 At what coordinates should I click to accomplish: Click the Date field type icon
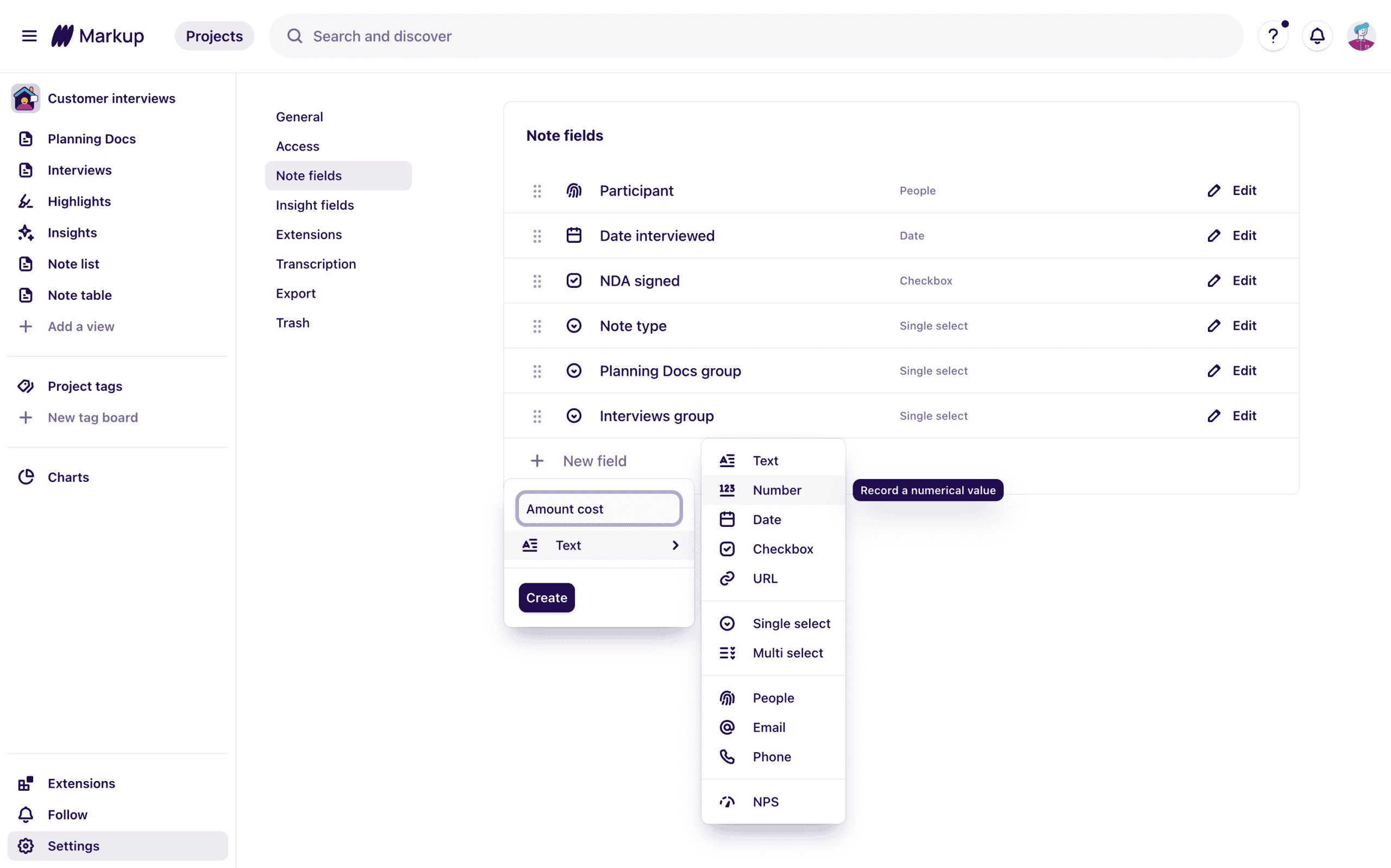pyautogui.click(x=728, y=519)
